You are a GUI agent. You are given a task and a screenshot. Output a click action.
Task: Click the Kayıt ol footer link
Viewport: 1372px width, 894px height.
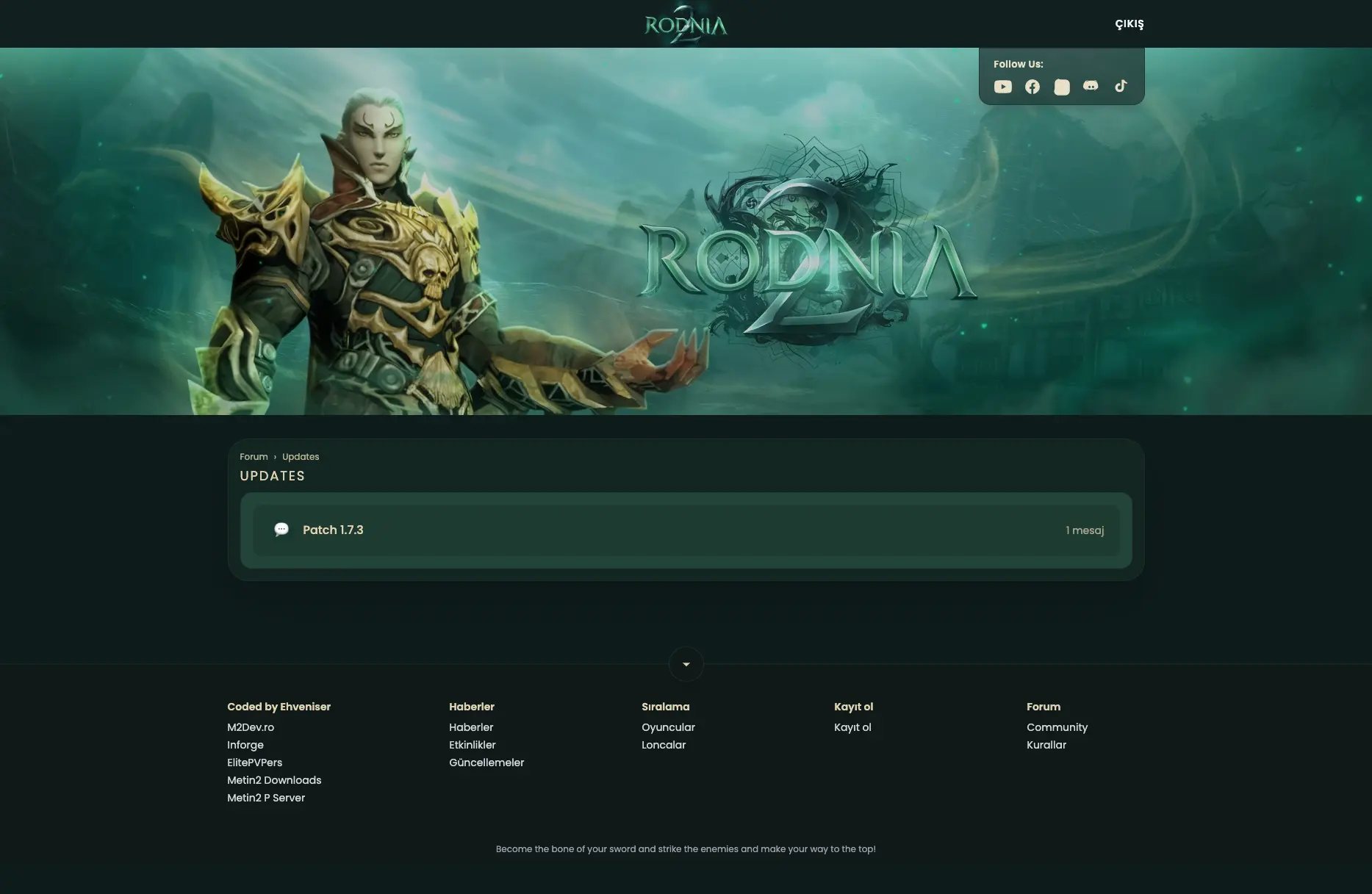point(852,727)
